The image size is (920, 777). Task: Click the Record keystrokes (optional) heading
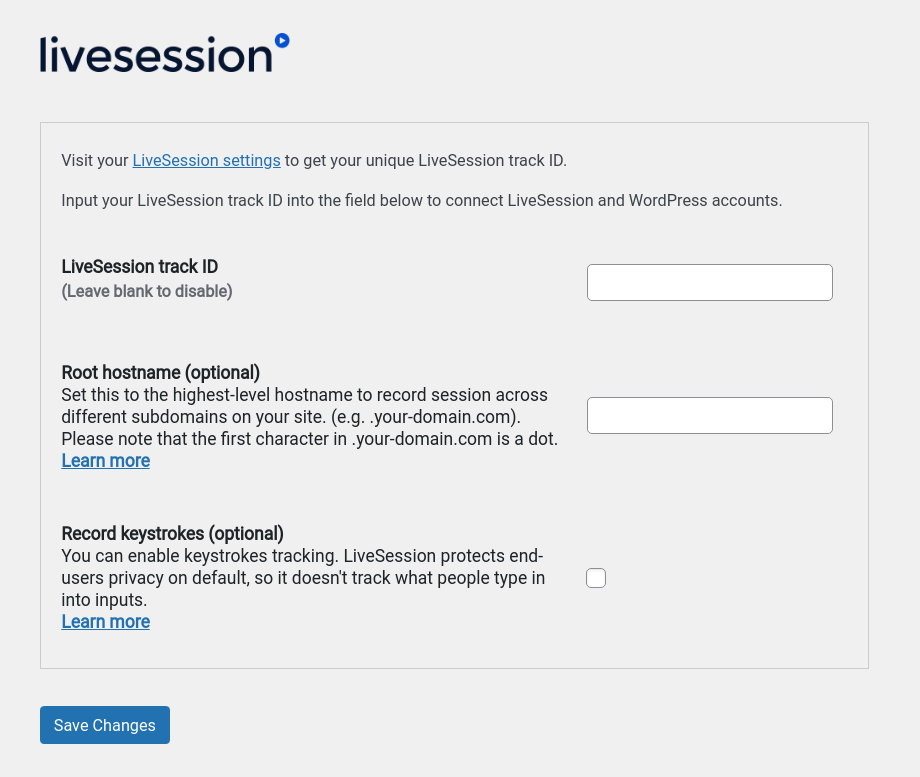tap(172, 533)
